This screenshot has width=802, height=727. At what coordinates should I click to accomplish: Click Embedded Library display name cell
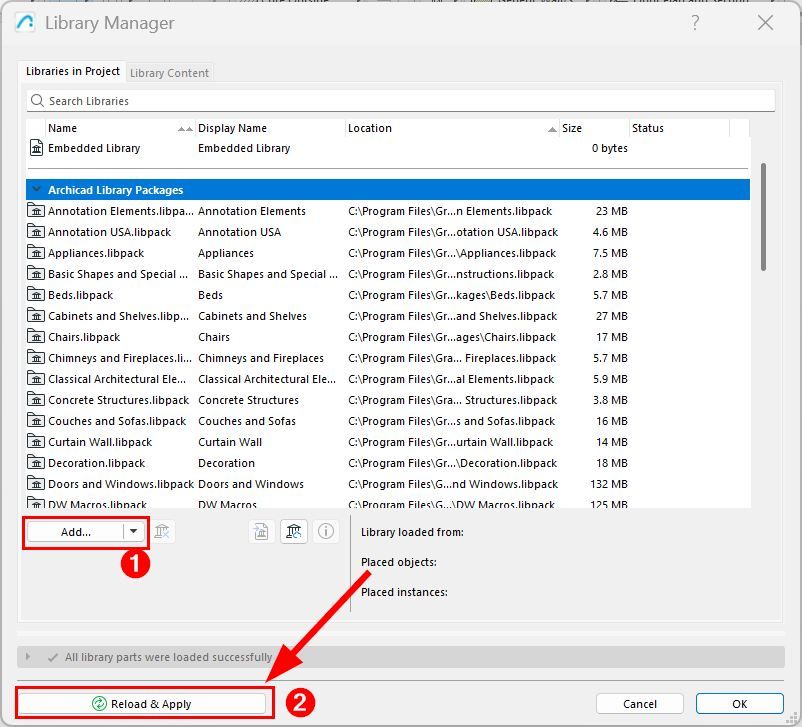pyautogui.click(x=244, y=148)
